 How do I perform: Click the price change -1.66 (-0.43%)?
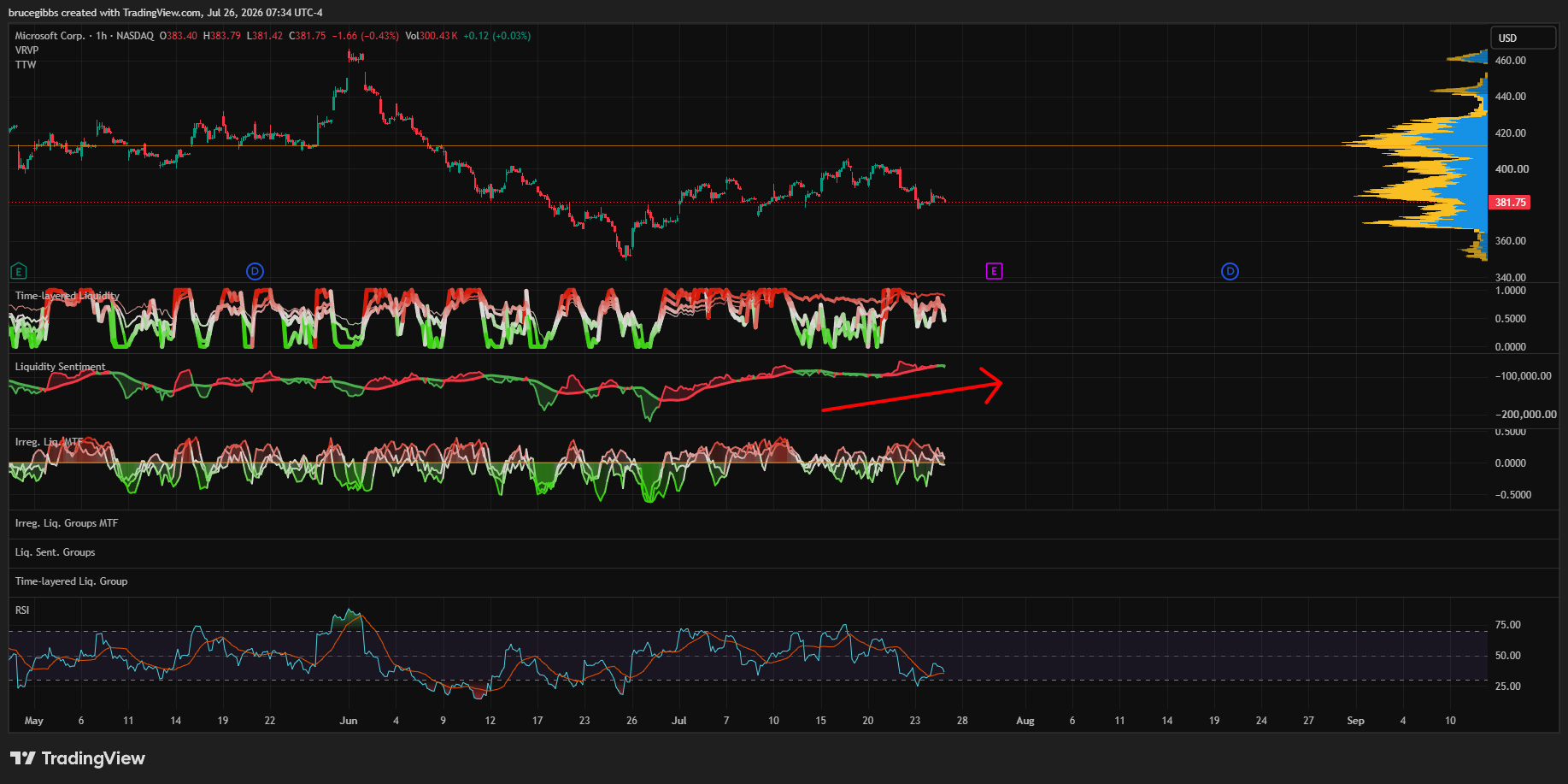click(x=365, y=36)
